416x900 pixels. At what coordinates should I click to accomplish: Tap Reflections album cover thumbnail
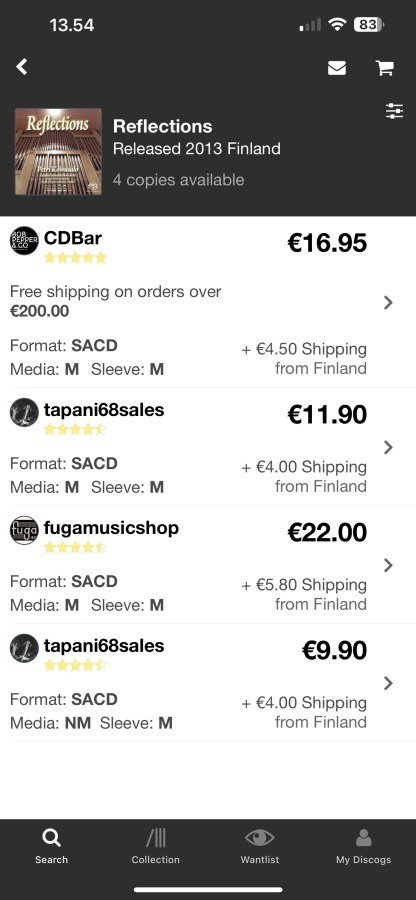[x=58, y=152]
